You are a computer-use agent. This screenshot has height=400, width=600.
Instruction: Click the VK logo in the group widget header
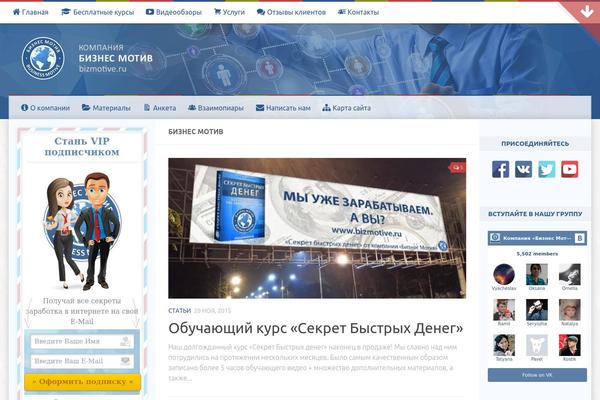click(580, 238)
